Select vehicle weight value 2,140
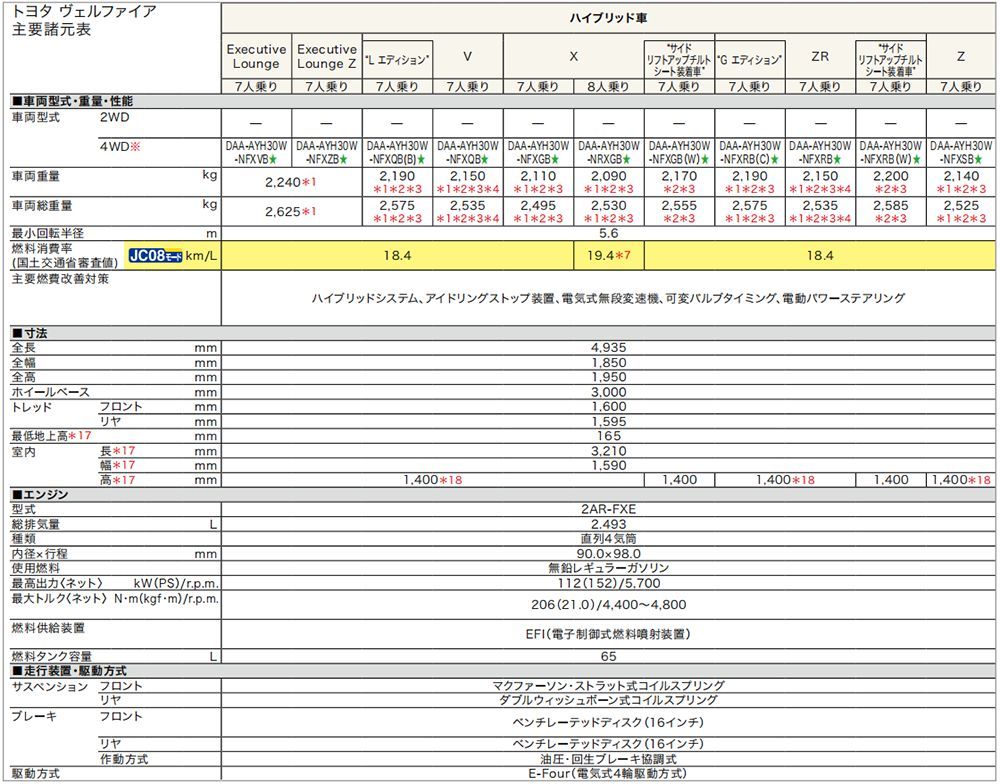Screen dimensions: 1000x784 pyautogui.click(x=961, y=176)
